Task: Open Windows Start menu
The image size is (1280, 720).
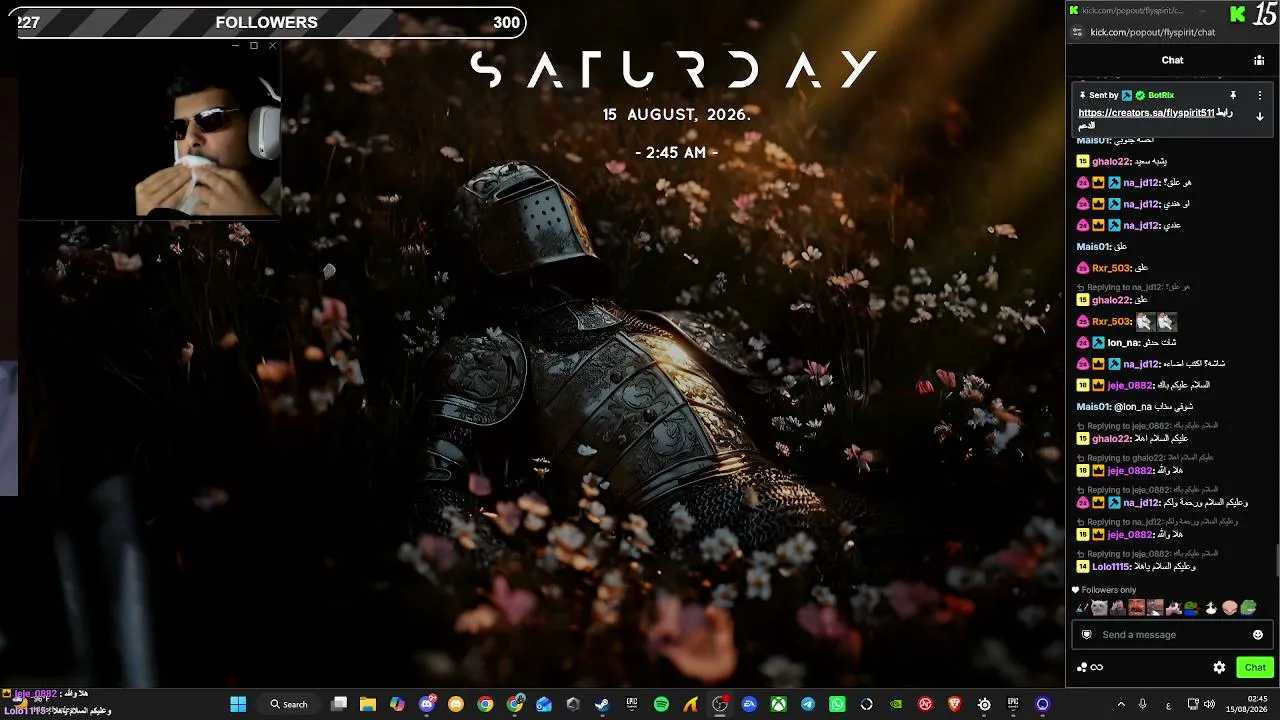Action: (x=238, y=704)
